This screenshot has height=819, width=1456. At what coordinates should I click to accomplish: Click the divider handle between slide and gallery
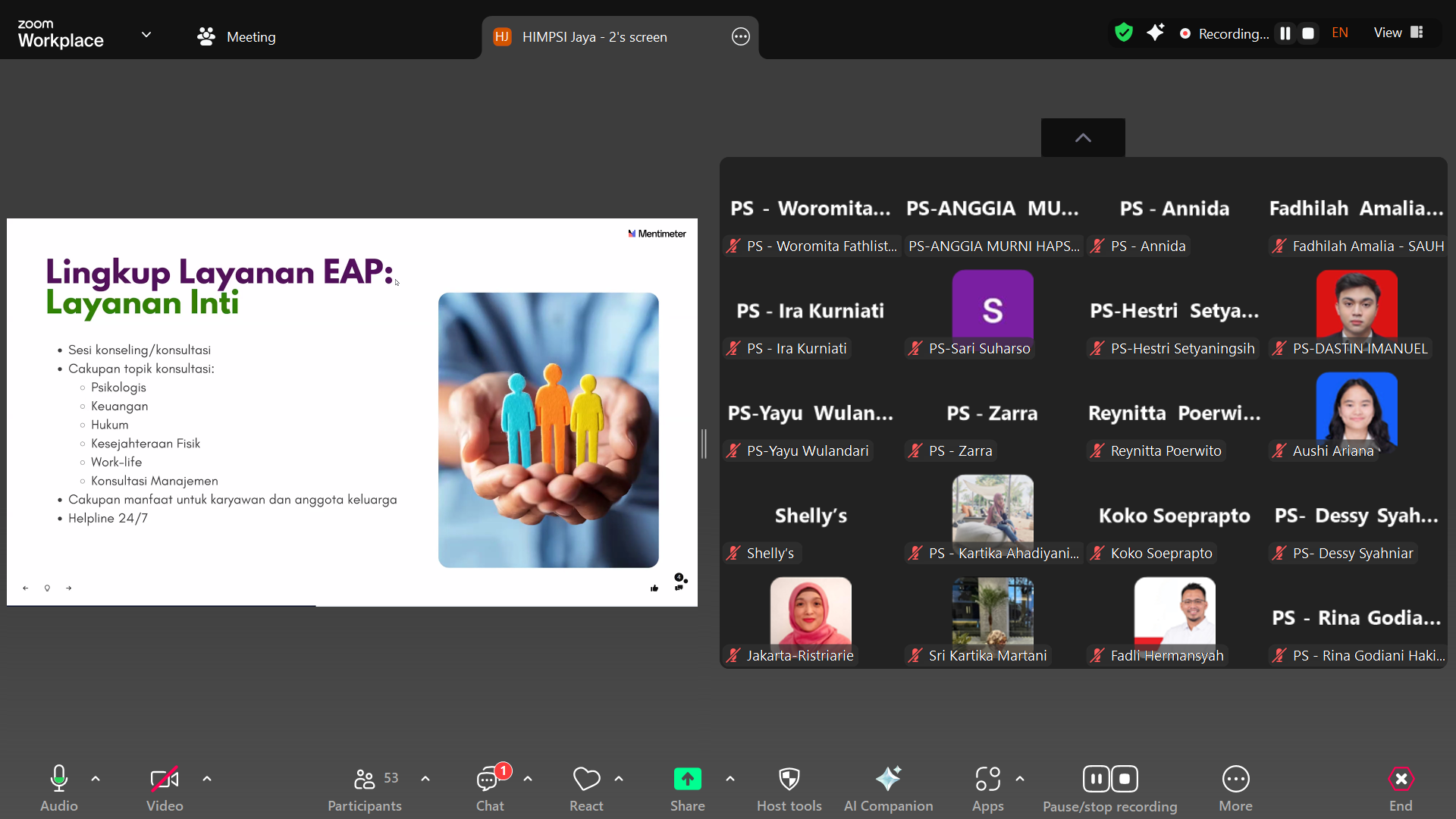click(x=704, y=444)
